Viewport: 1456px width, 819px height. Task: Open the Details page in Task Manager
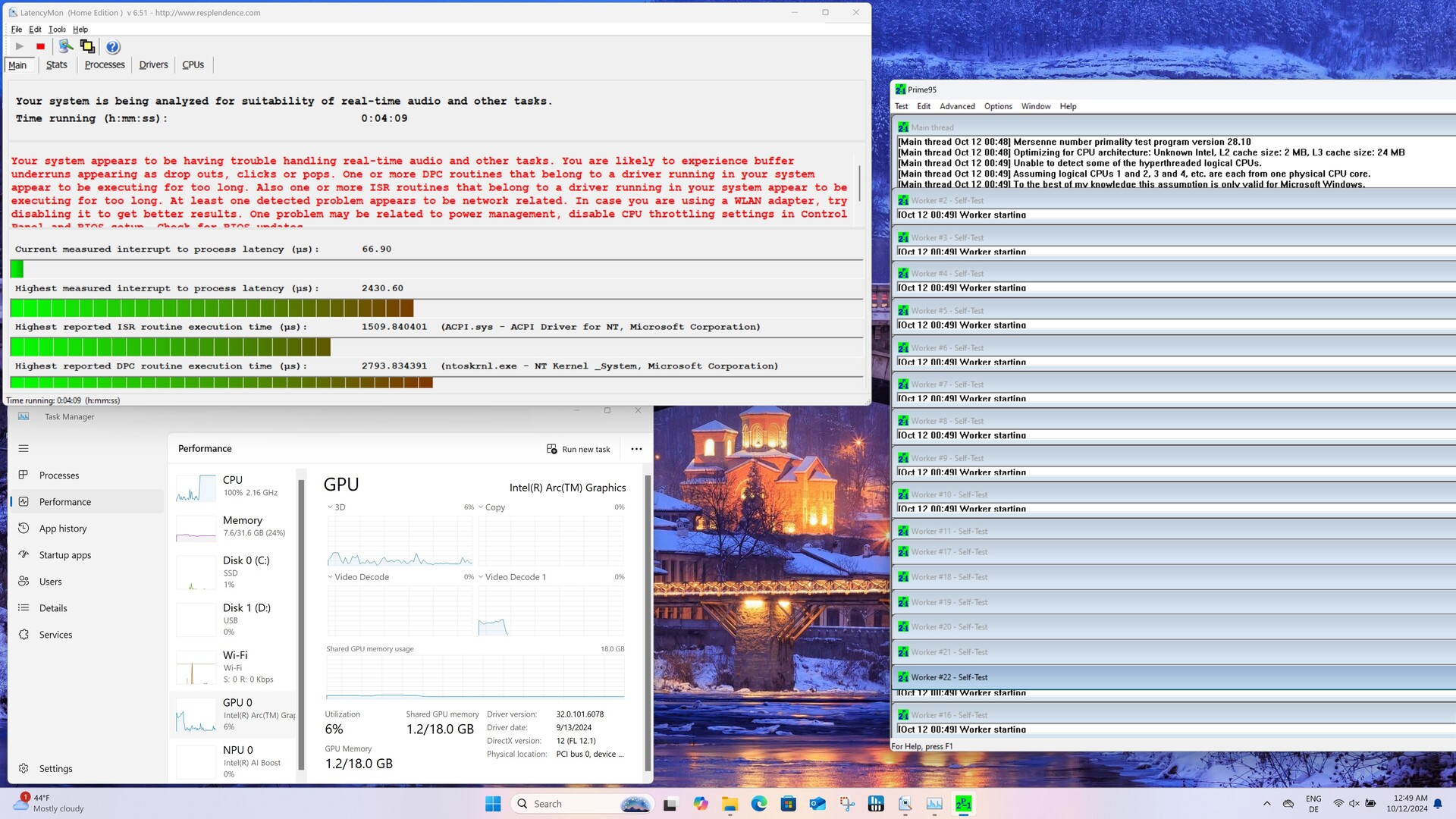(87, 608)
